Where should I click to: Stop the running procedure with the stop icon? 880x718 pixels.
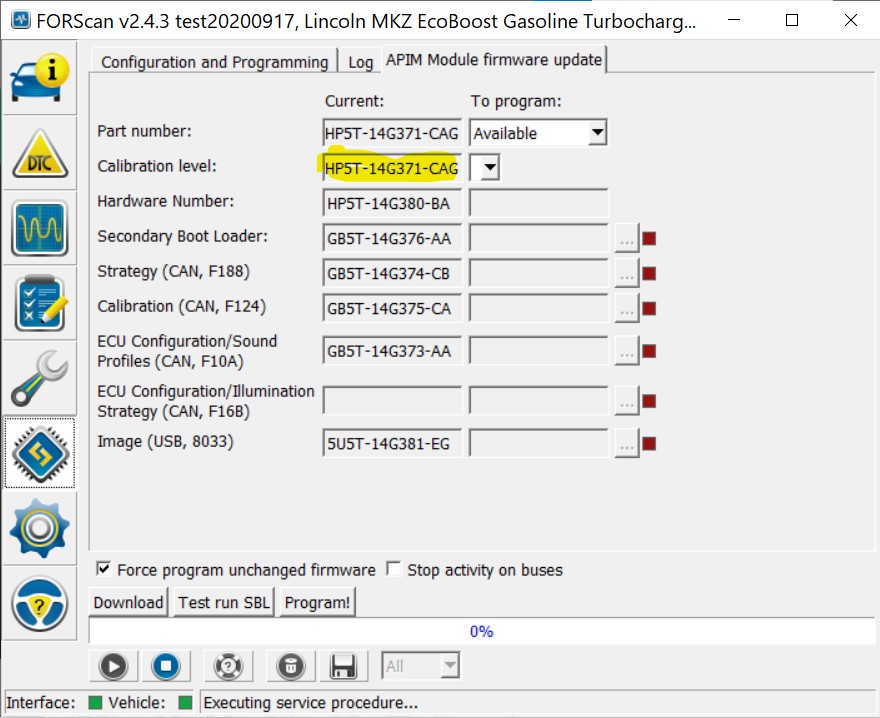click(167, 665)
